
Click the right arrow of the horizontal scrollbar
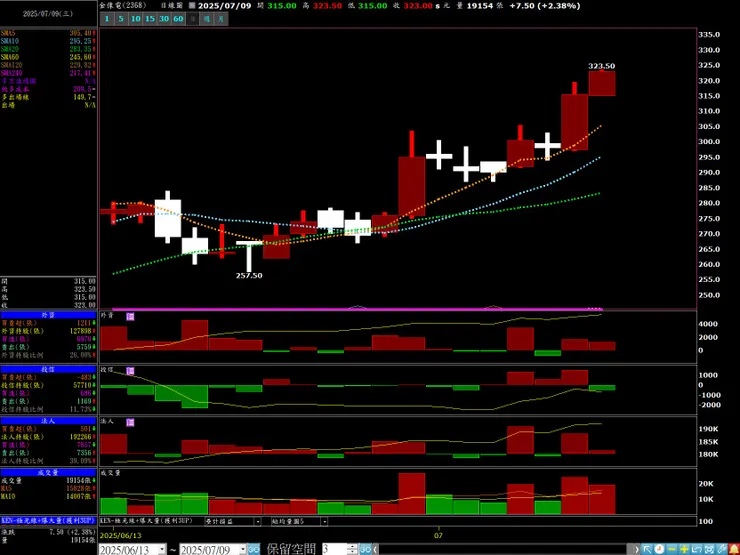click(636, 549)
